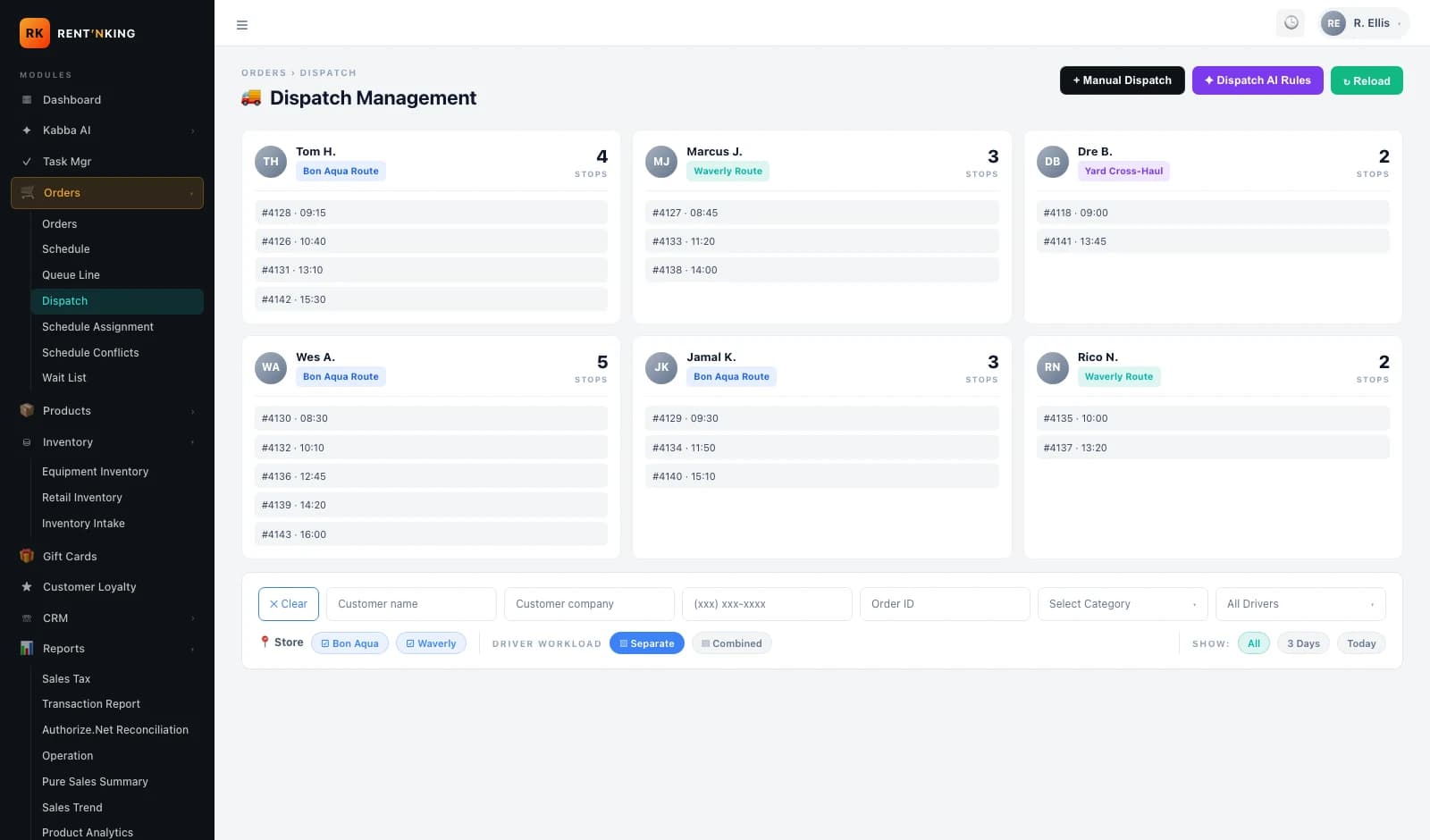This screenshot has width=1430, height=840.
Task: Click the Gift Cards icon in sidebar
Action: 27,556
